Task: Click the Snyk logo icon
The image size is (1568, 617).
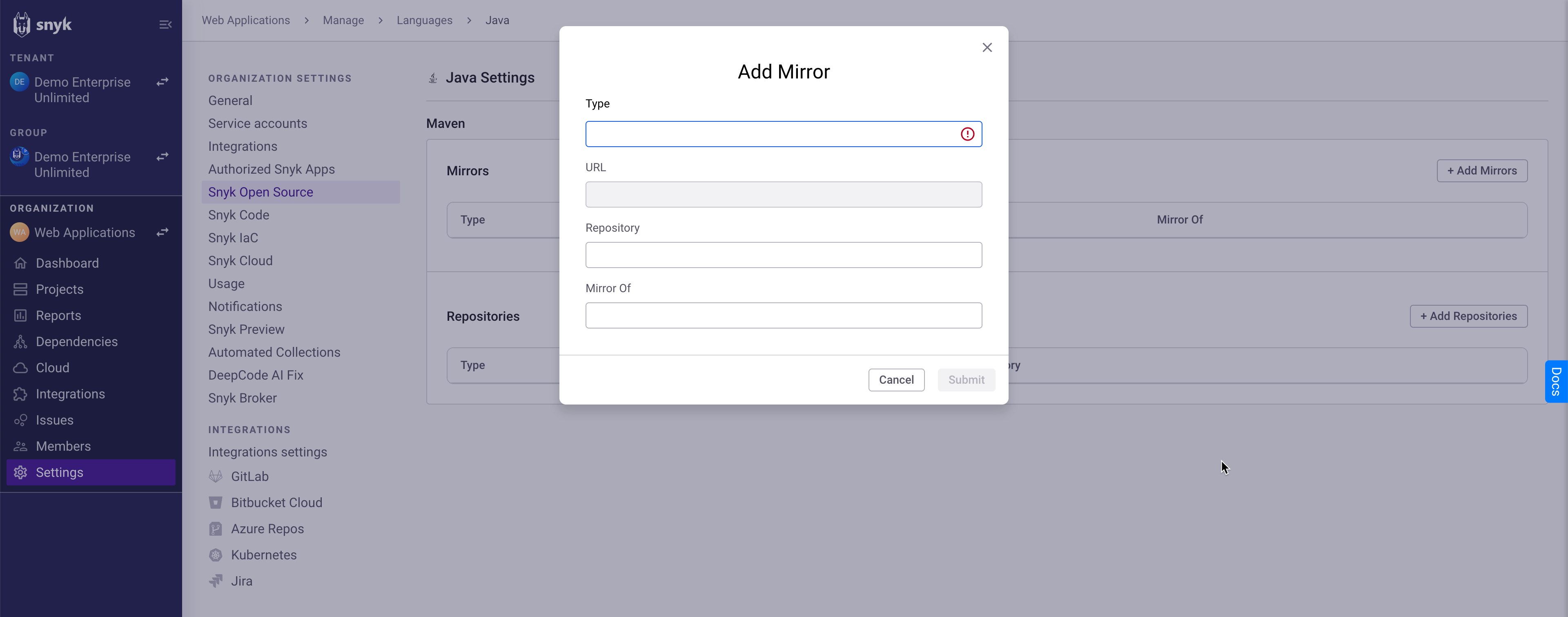Action: (x=22, y=25)
